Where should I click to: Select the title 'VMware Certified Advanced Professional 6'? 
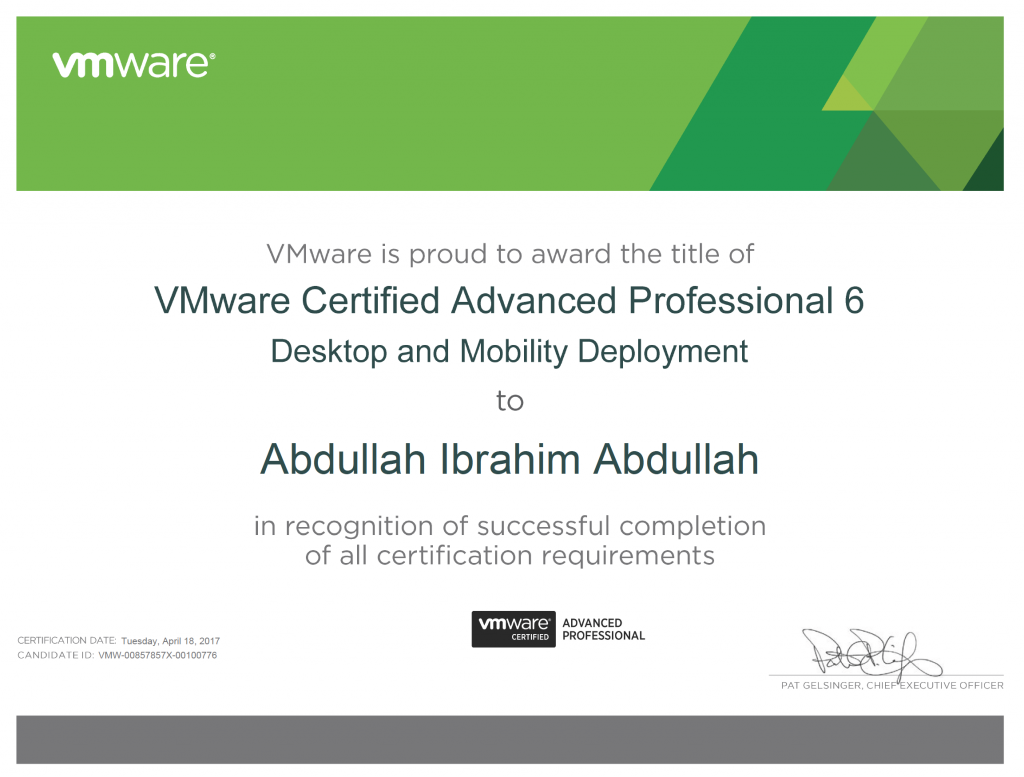tap(509, 300)
